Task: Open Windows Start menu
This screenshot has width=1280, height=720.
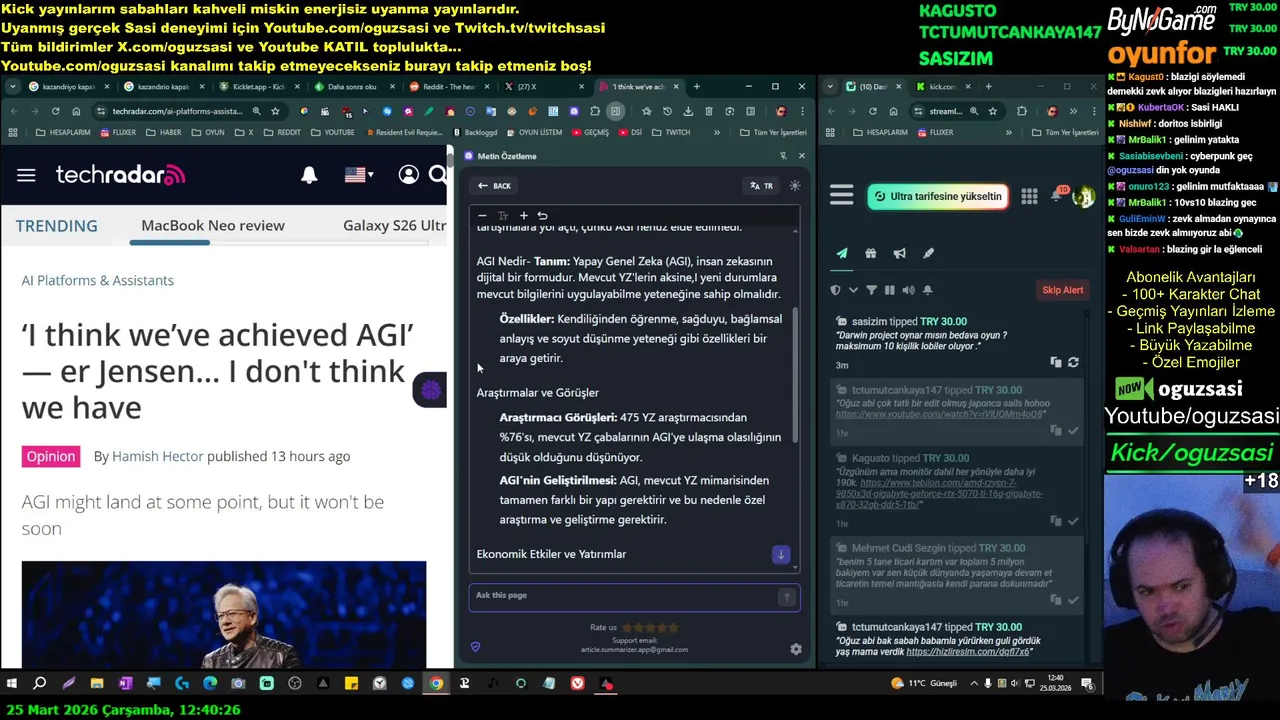Action: tap(12, 683)
